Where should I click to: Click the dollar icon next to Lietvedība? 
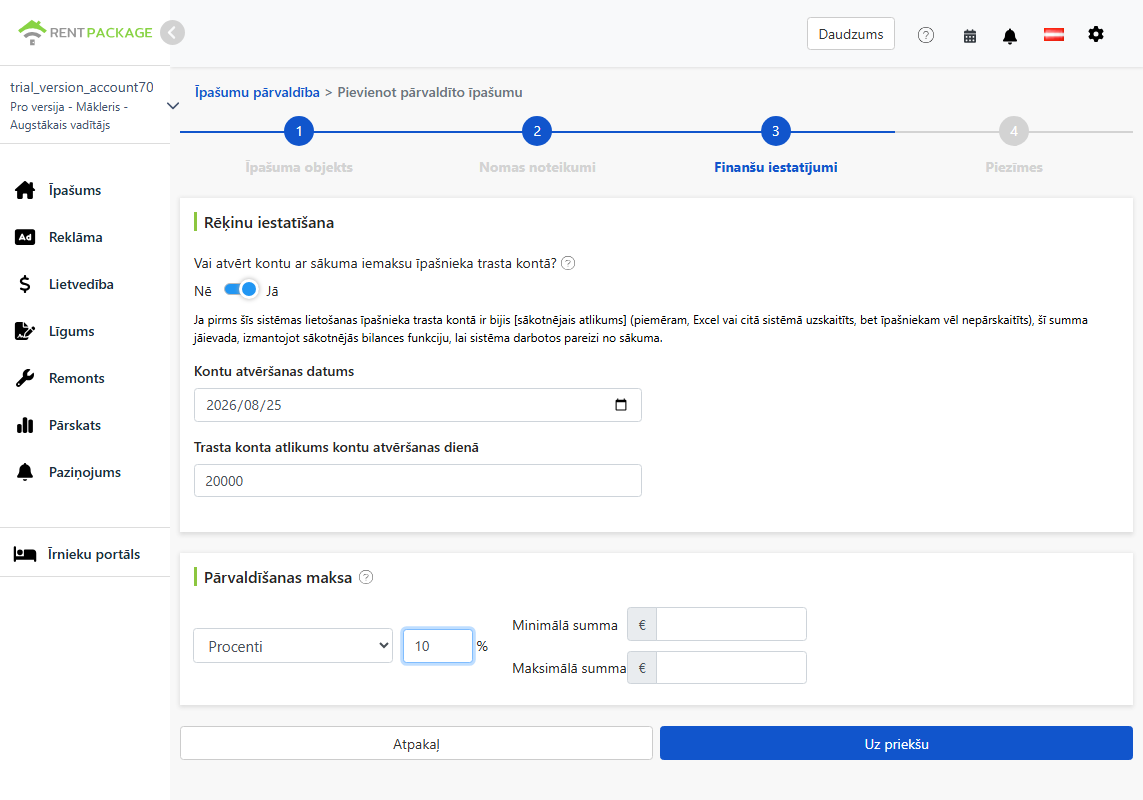pyautogui.click(x=25, y=284)
